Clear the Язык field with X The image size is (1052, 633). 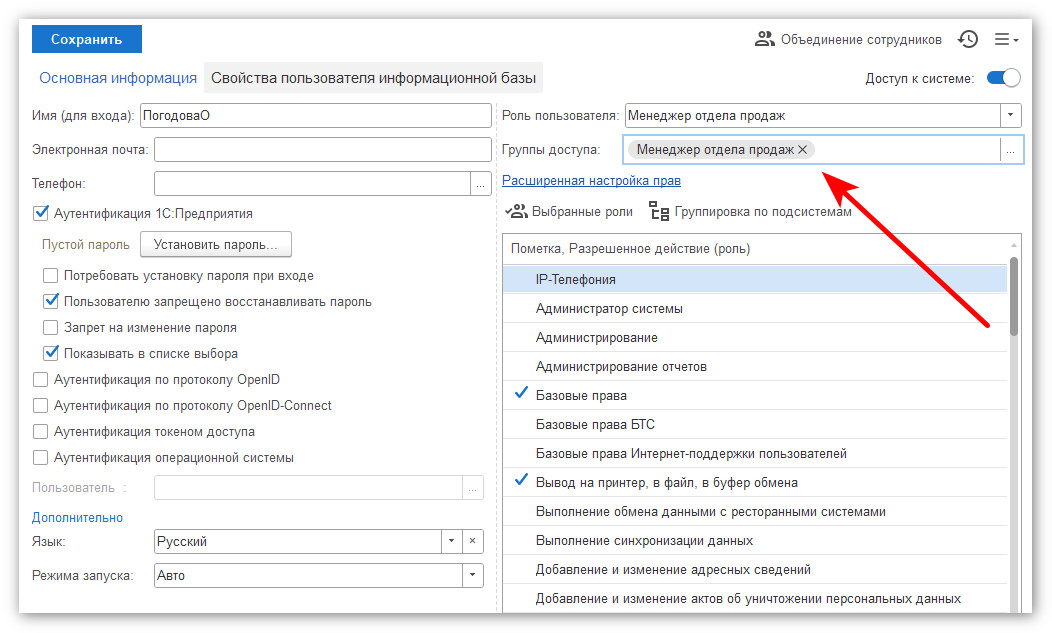[472, 541]
